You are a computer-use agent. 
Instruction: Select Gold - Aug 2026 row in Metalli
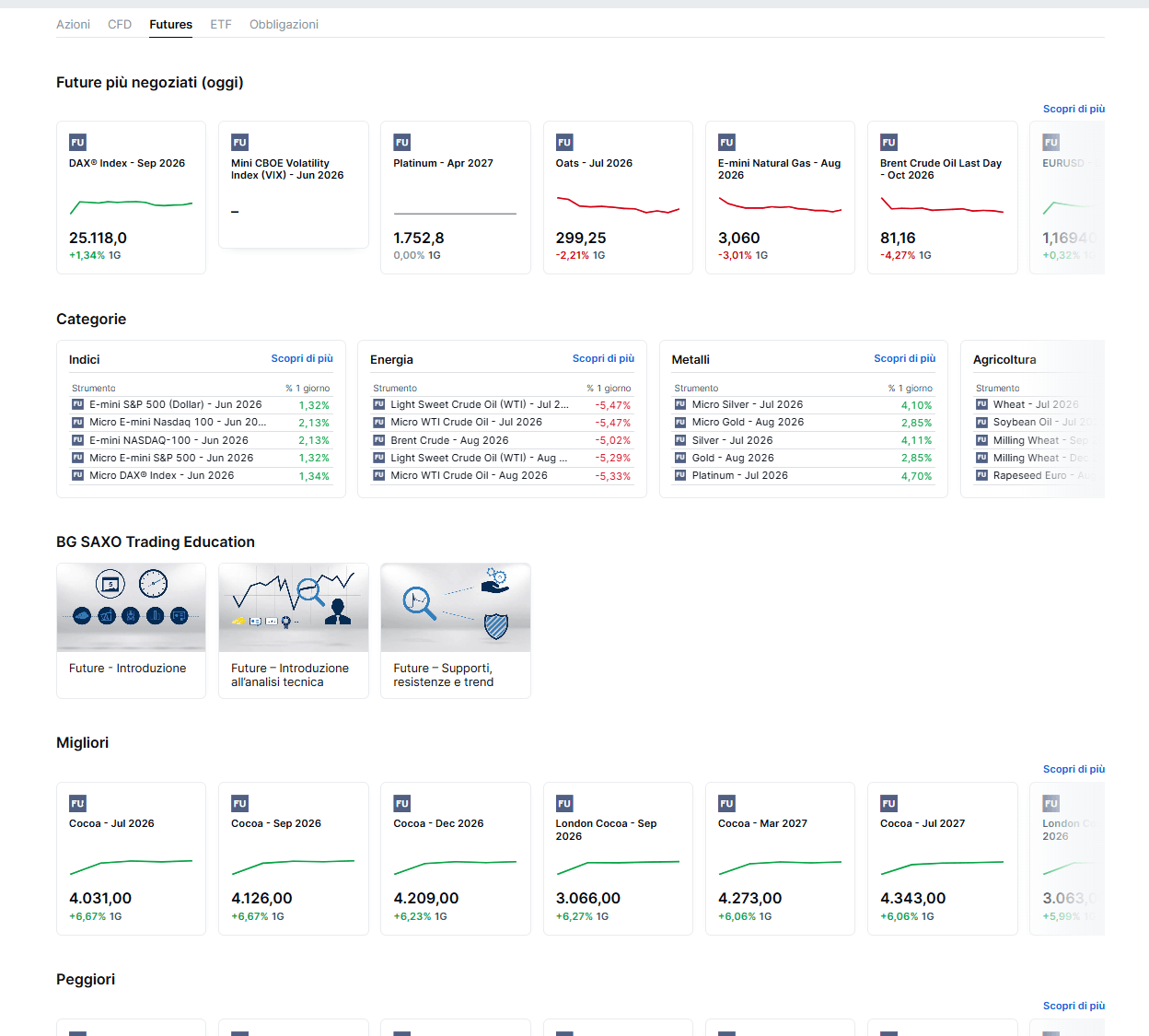tap(804, 458)
